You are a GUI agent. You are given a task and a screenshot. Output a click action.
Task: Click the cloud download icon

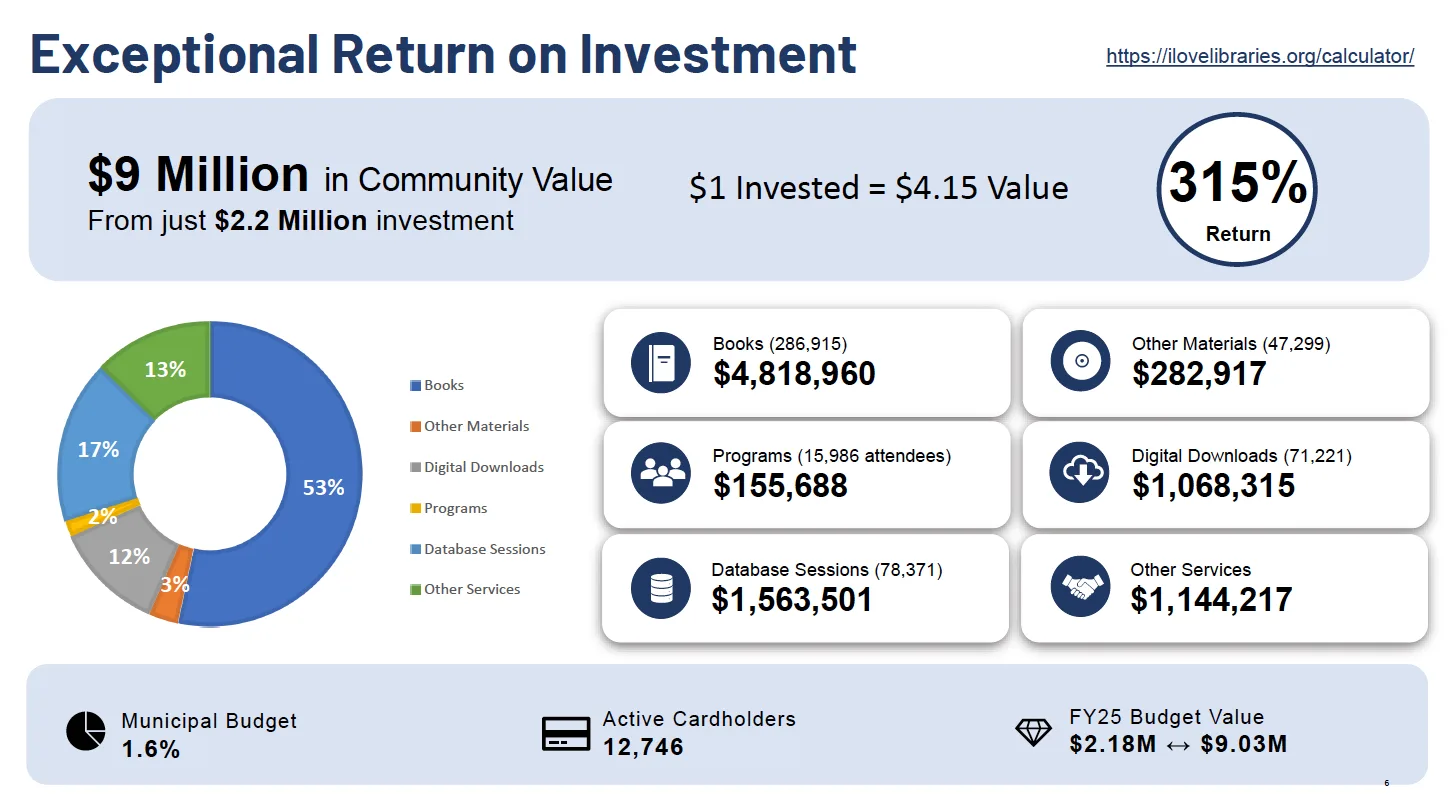tap(1080, 472)
